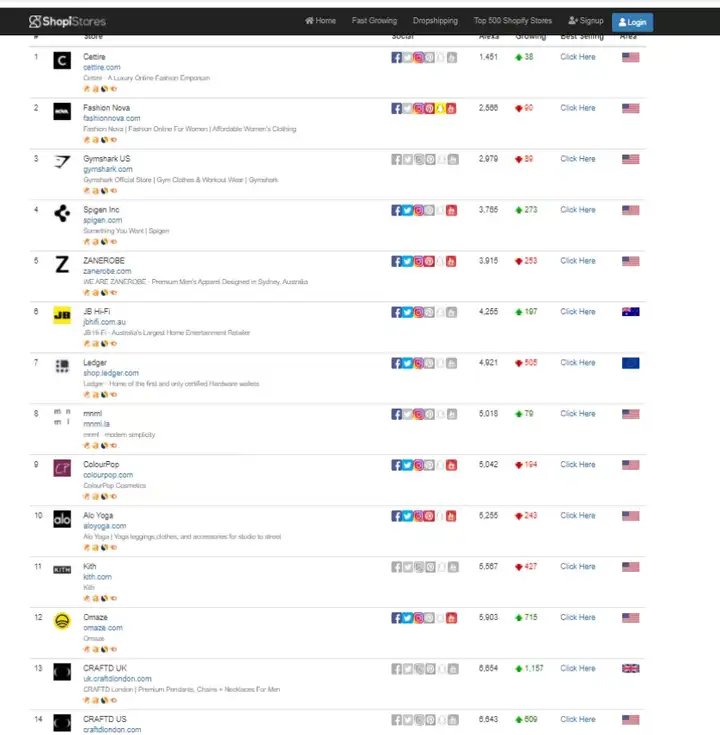Select the Alexa rank 5,042 for ColourPop
The image size is (720, 735).
(x=488, y=465)
